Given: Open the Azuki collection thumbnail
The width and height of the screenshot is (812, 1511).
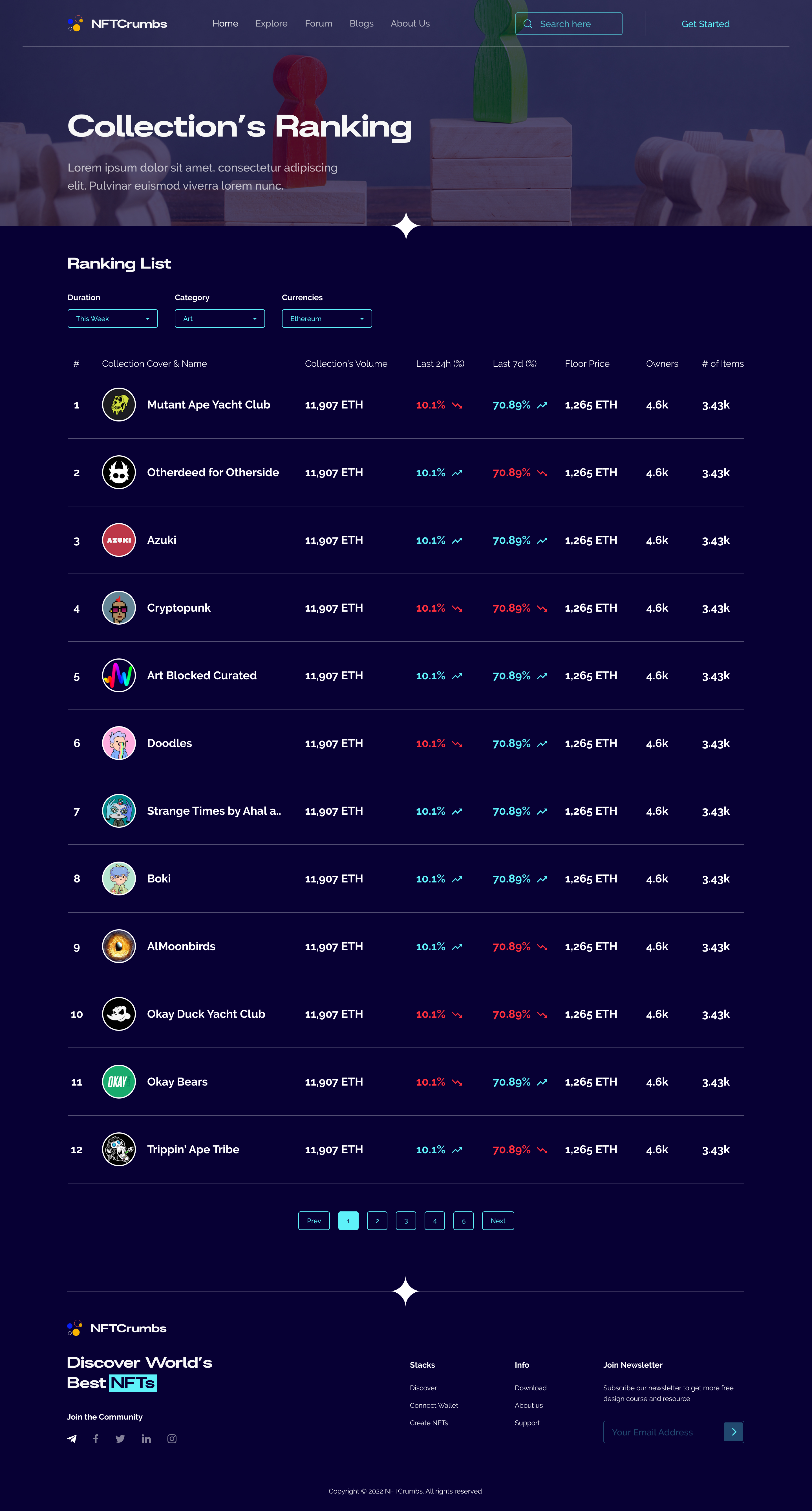Looking at the screenshot, I should coord(119,540).
